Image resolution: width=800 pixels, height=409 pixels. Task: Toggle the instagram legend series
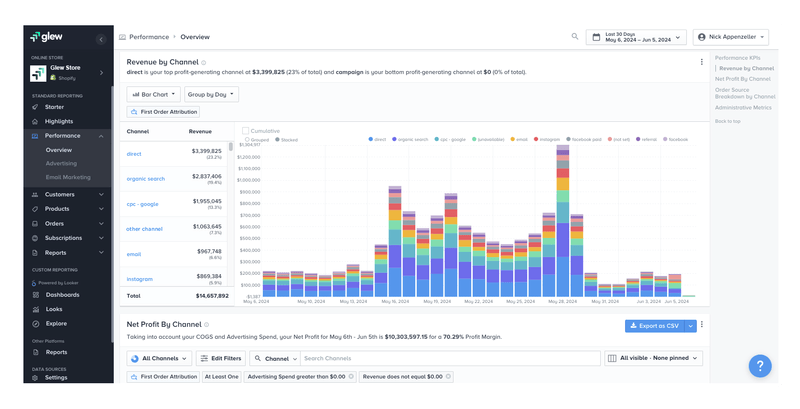click(547, 139)
